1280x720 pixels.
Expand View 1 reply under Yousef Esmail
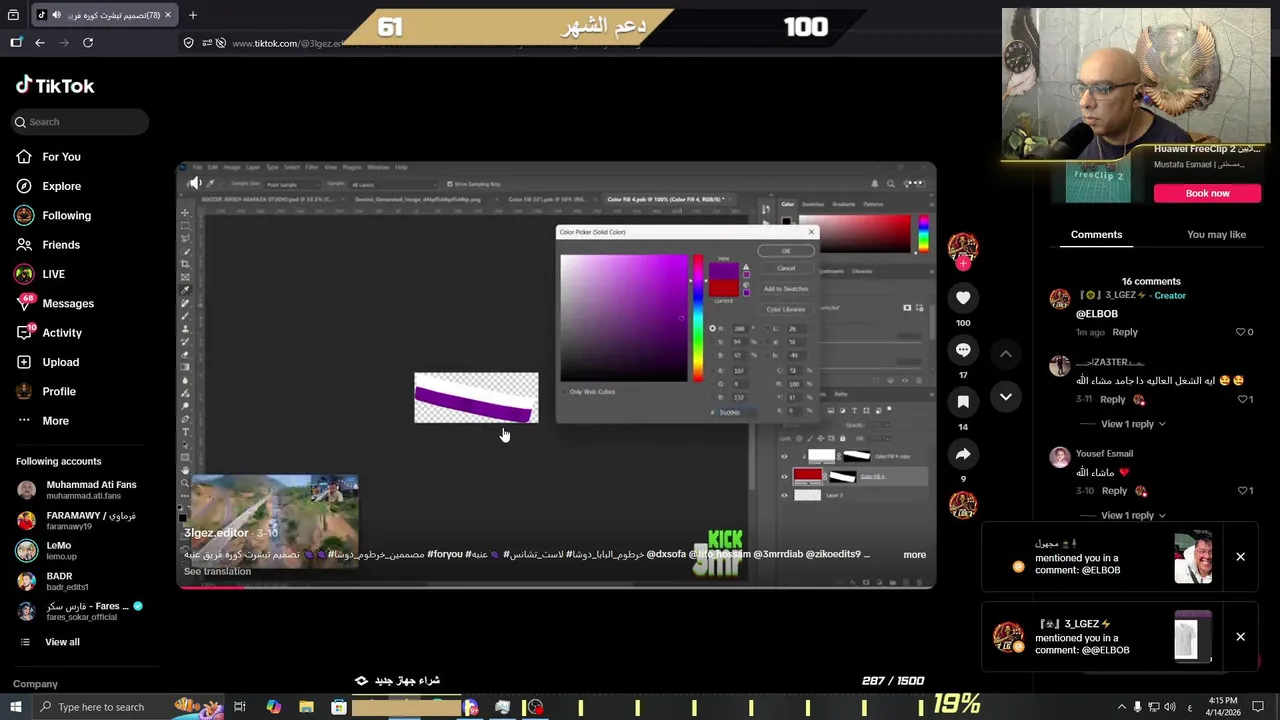pos(1133,516)
